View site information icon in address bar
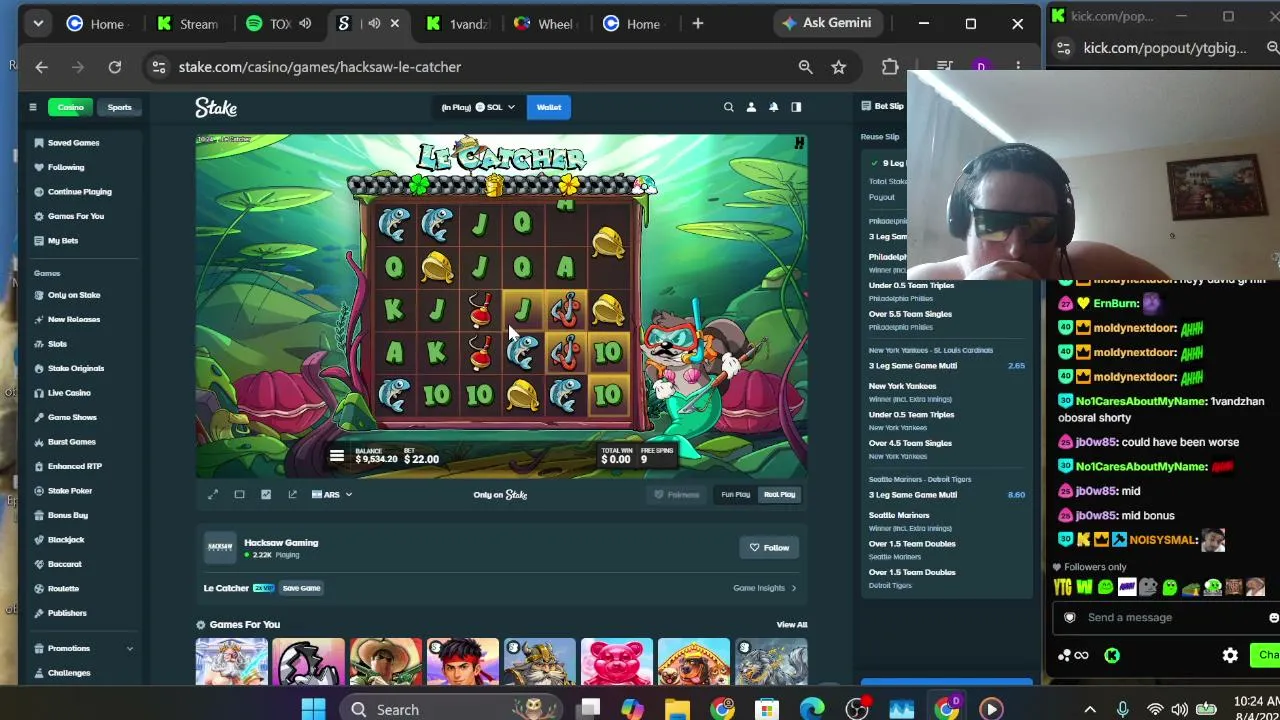Screen dimensions: 1280x720 click(x=158, y=67)
